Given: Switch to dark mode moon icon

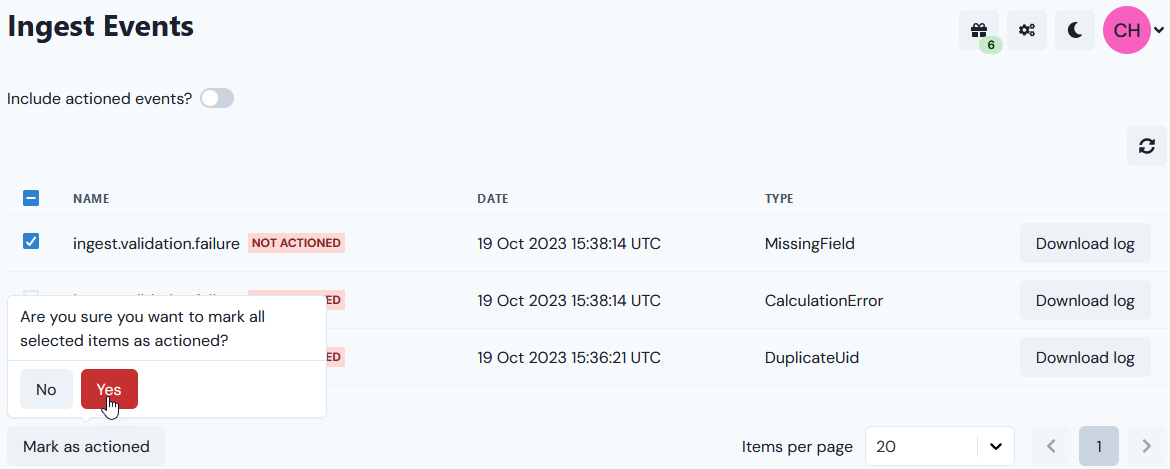Looking at the screenshot, I should 1074,31.
